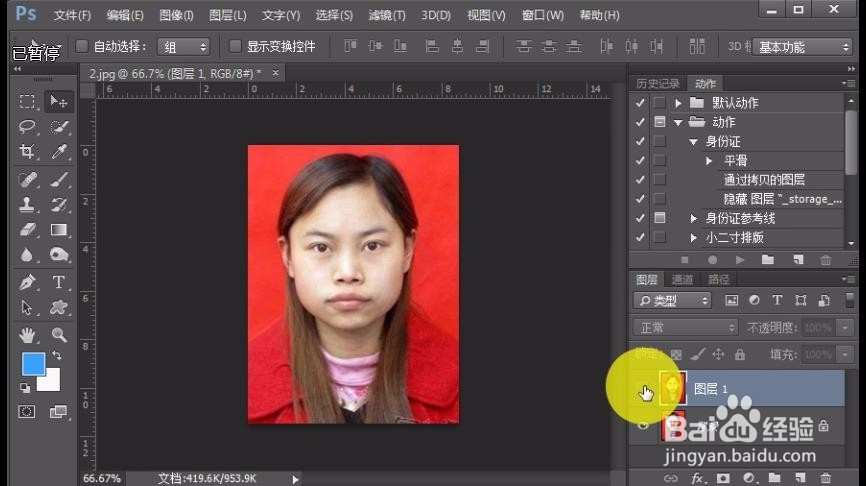The image size is (866, 486).
Task: Select the Spot Healing Brush tool
Action: point(27,179)
